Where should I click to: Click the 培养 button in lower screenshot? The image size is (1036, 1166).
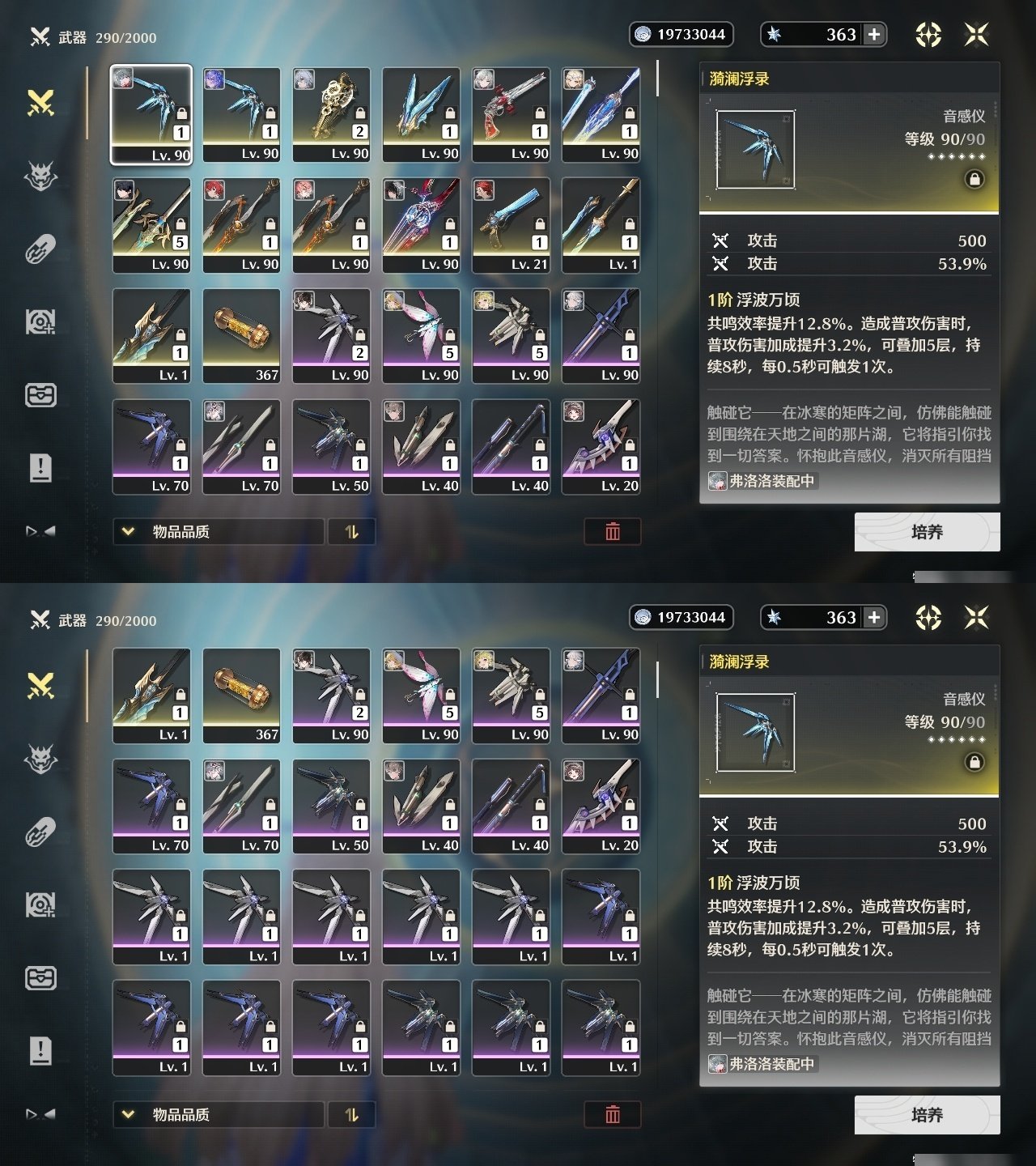(x=927, y=1115)
